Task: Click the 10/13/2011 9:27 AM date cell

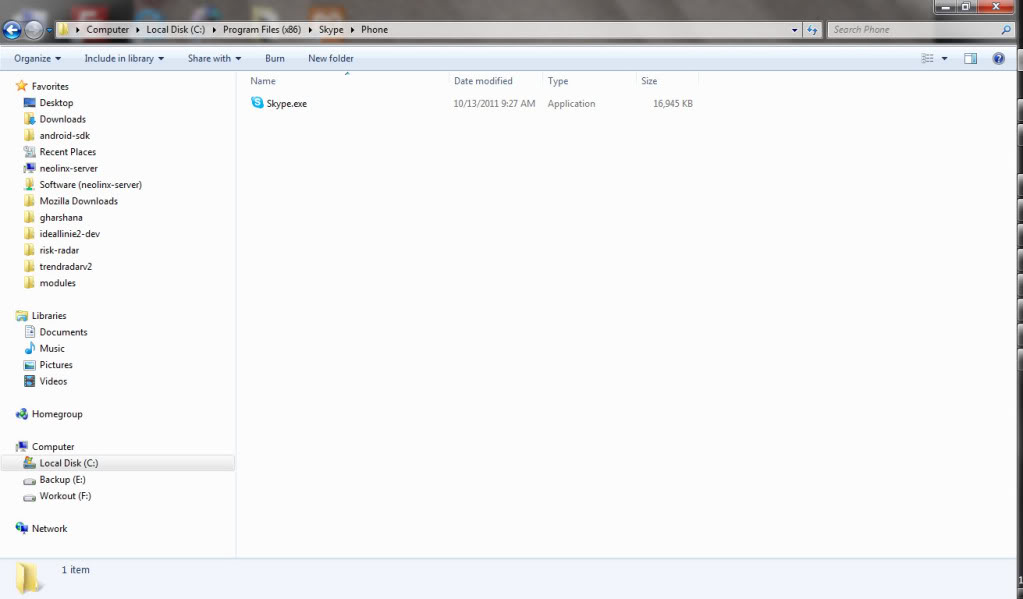Action: (x=494, y=104)
